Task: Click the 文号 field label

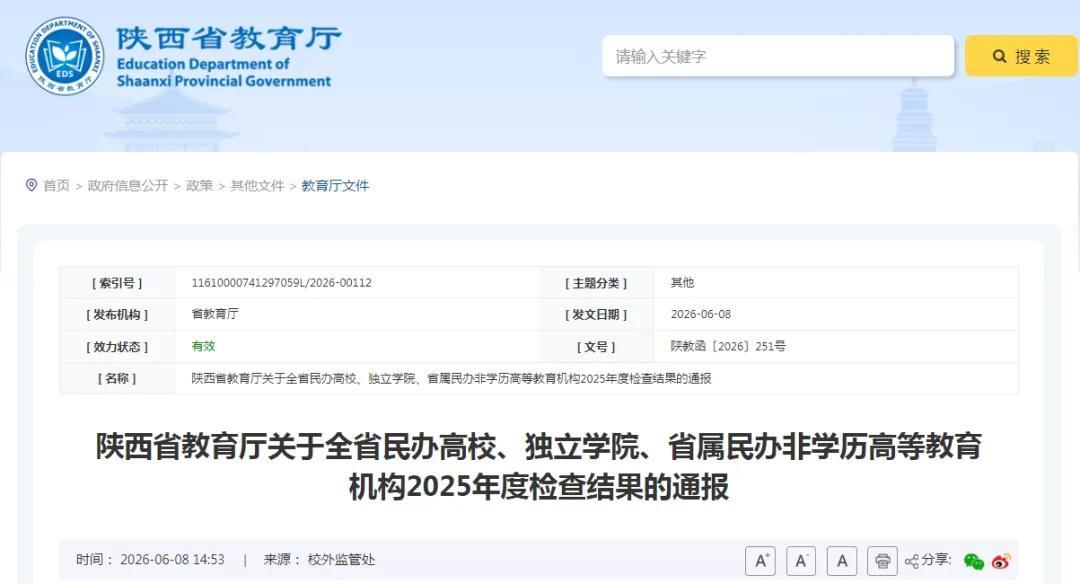Action: [596, 346]
